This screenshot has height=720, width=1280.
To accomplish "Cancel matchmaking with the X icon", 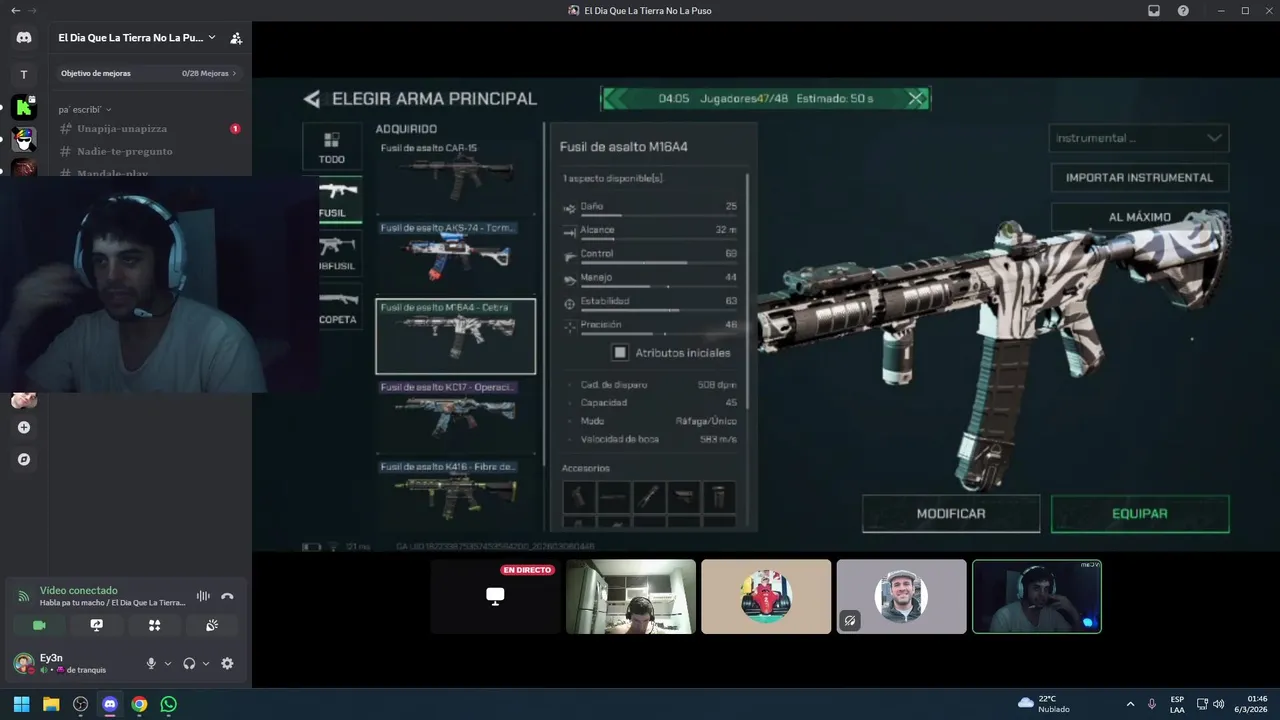I will pyautogui.click(x=916, y=98).
